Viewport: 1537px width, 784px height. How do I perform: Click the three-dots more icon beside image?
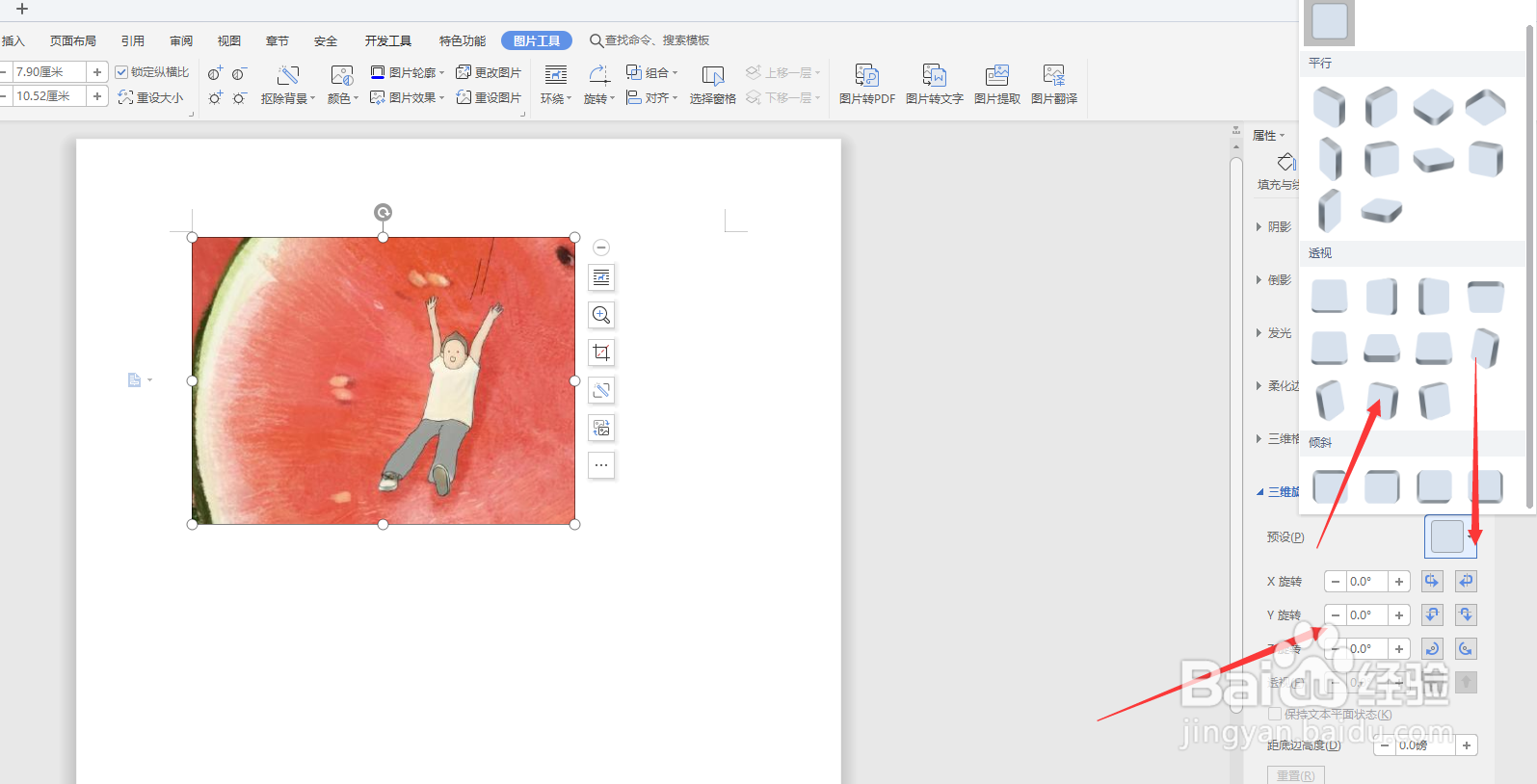601,465
